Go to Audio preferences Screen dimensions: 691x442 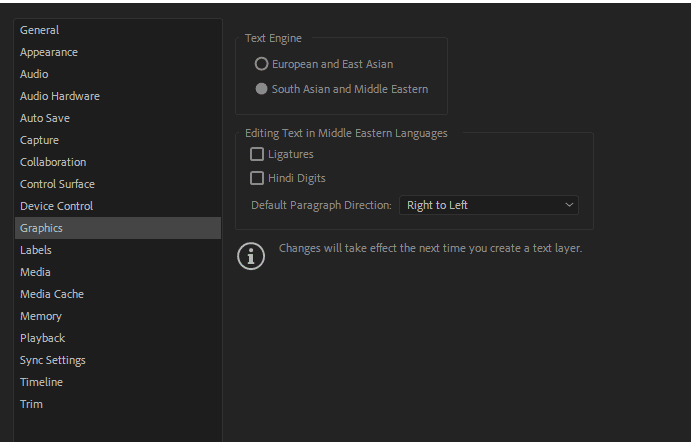[34, 74]
